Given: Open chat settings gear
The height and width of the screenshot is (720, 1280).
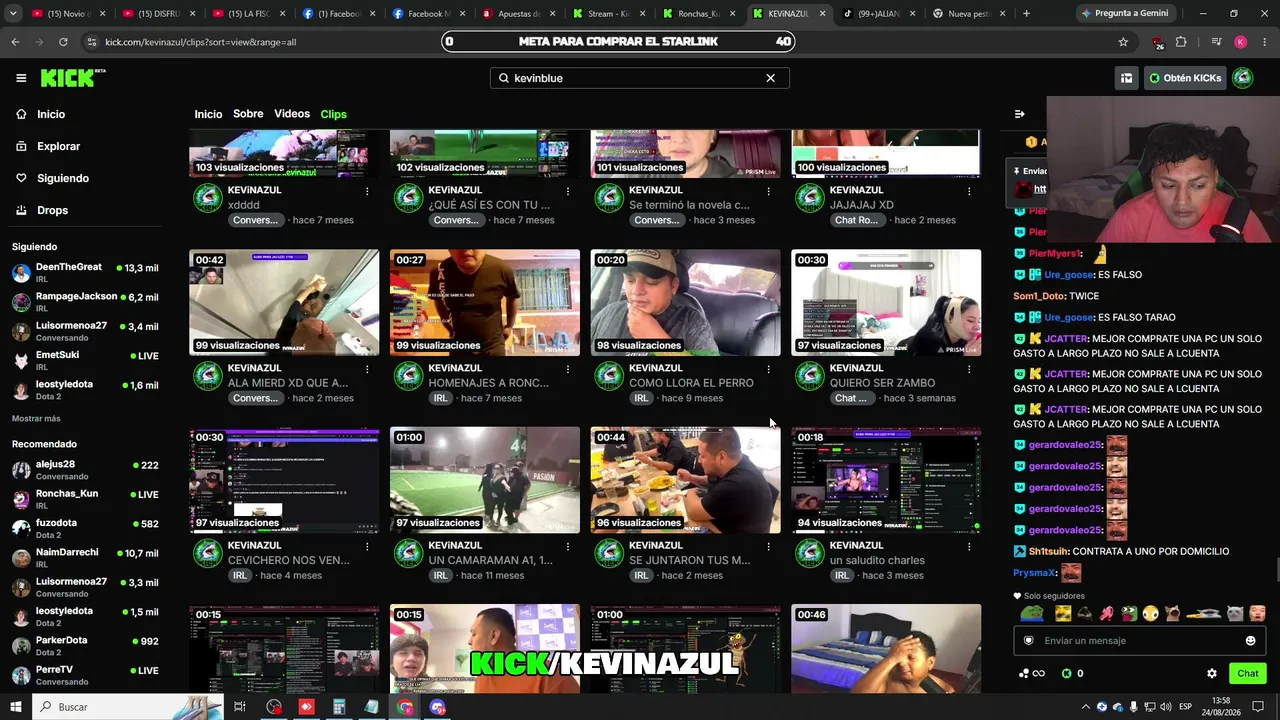Looking at the screenshot, I should point(1212,673).
